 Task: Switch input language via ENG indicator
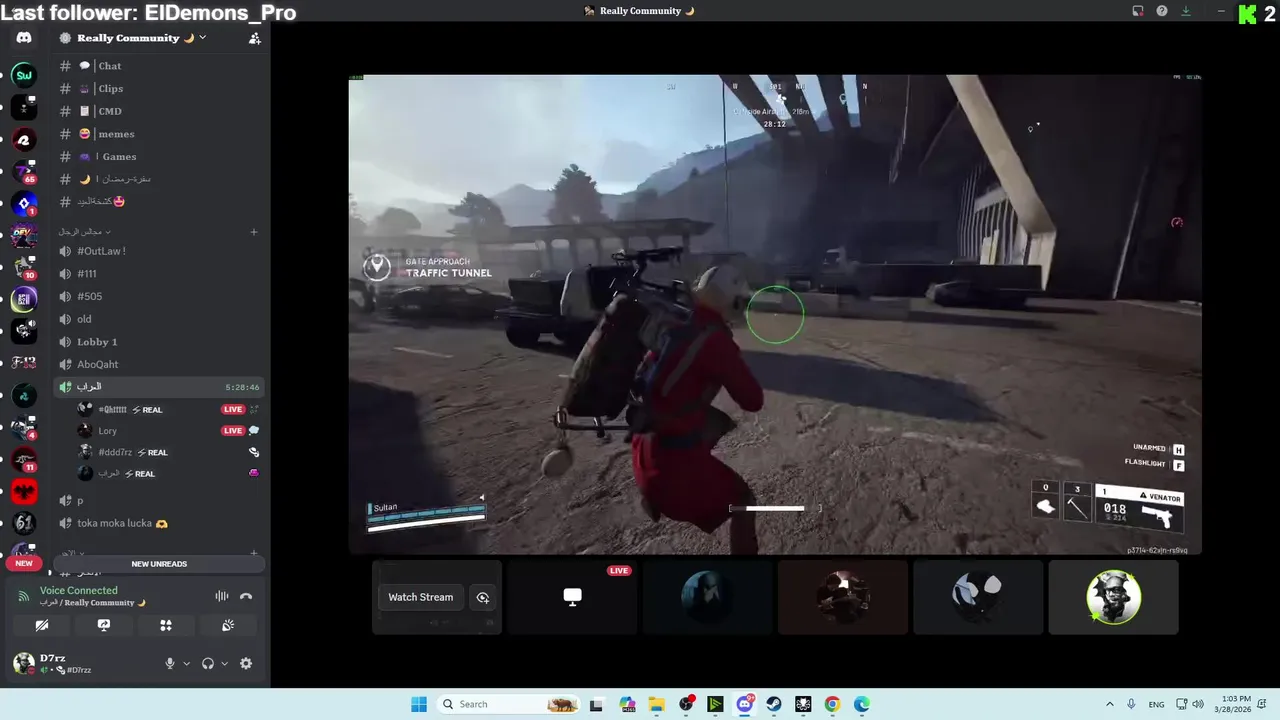point(1156,705)
